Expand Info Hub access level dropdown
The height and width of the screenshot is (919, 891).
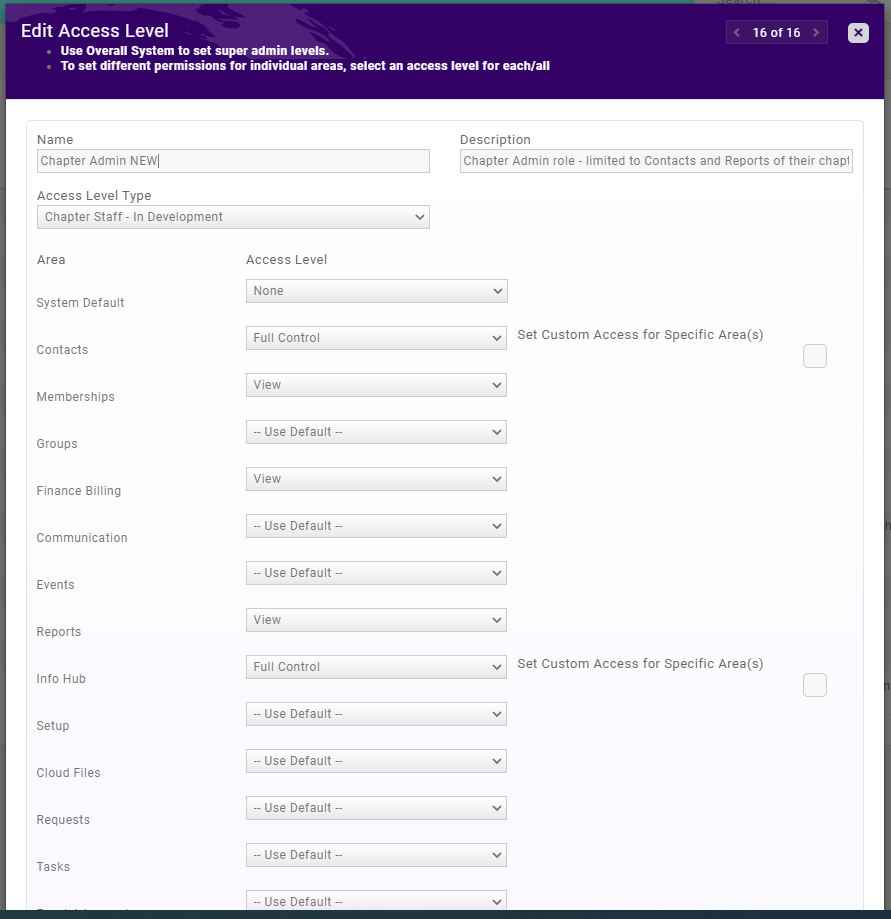click(x=376, y=667)
